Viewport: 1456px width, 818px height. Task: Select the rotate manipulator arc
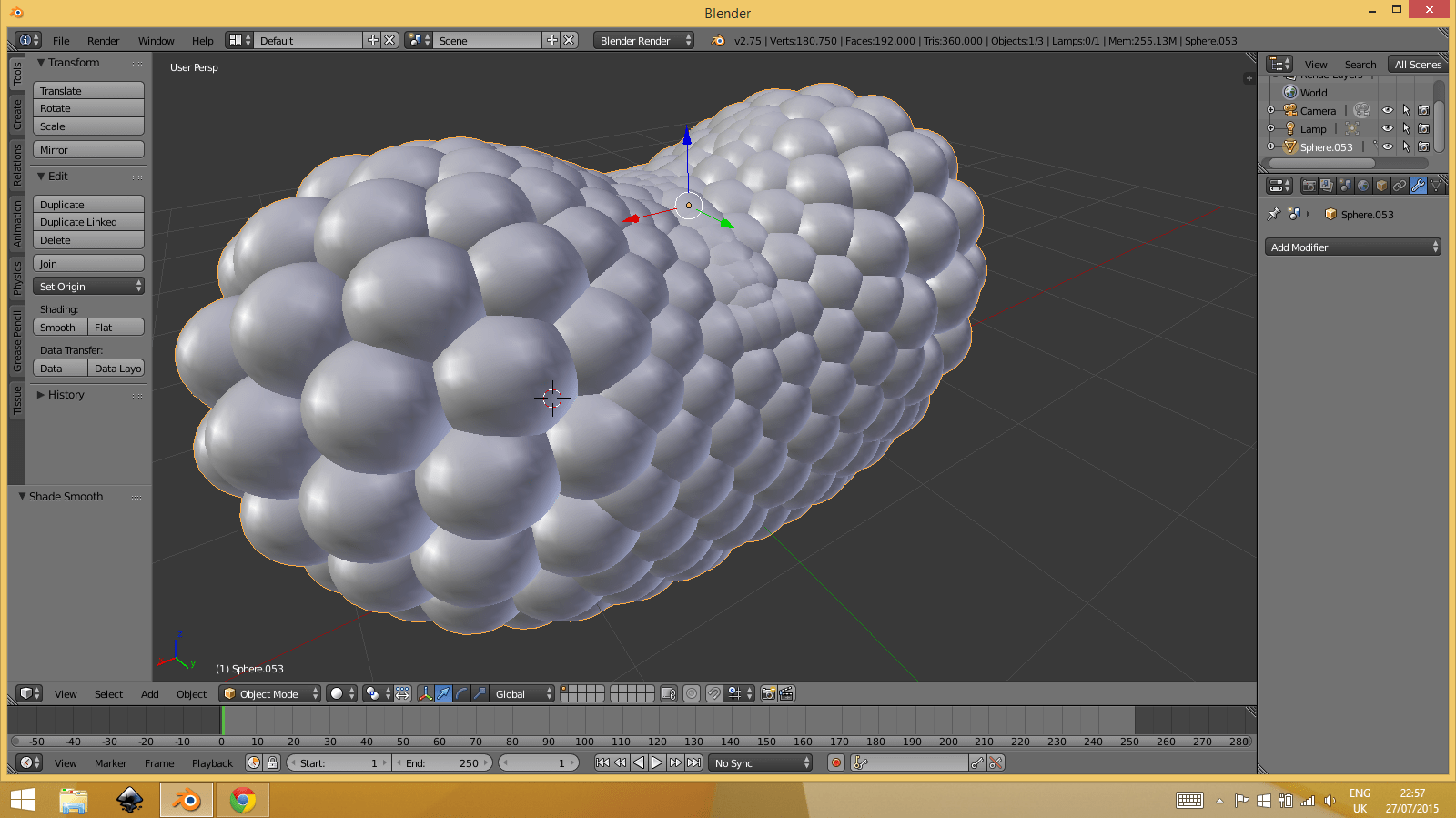point(461,693)
